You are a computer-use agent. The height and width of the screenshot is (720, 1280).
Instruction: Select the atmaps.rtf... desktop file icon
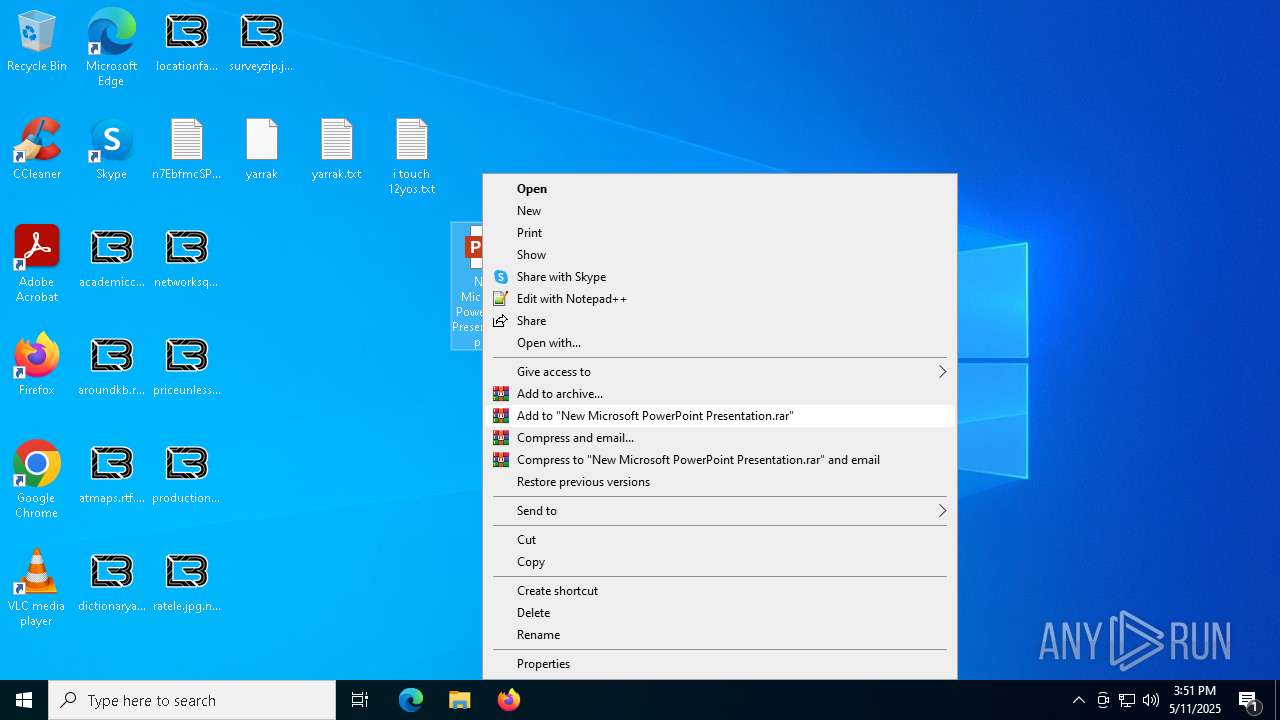(111, 474)
